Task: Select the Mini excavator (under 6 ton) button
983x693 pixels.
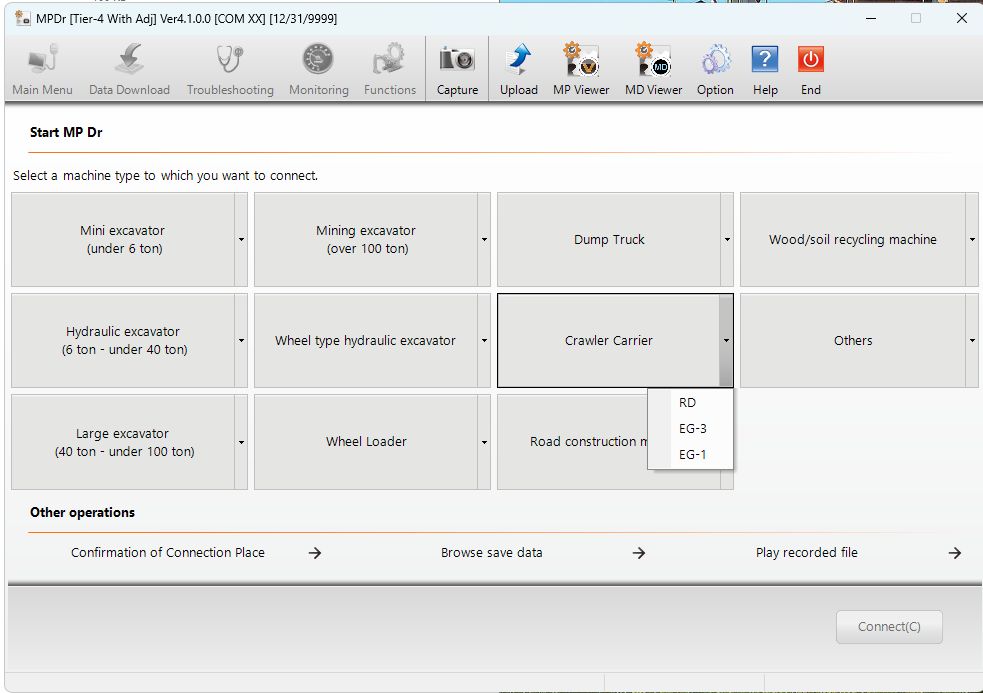Action: [x=123, y=240]
